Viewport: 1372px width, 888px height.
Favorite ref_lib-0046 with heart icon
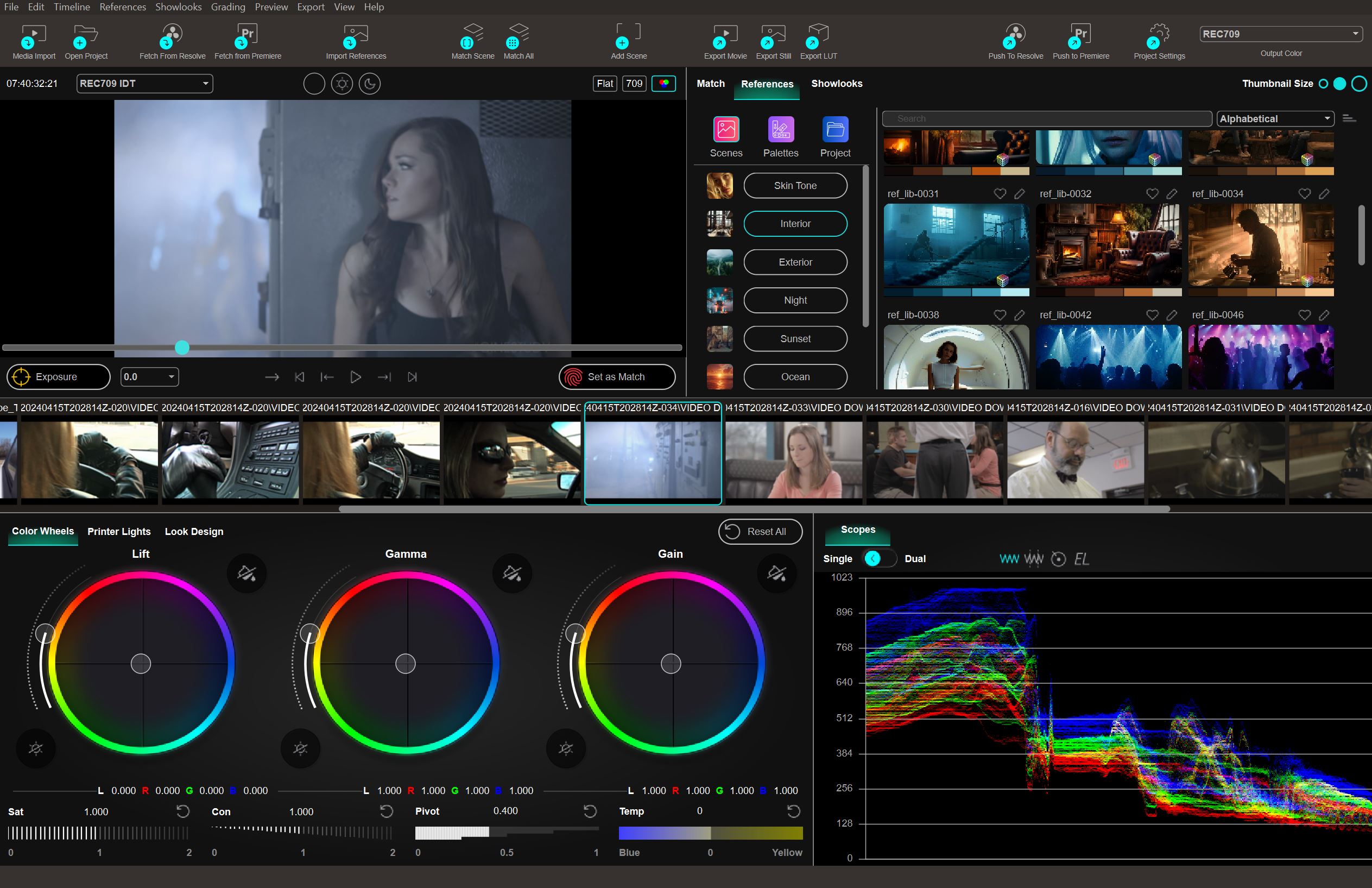(1304, 315)
